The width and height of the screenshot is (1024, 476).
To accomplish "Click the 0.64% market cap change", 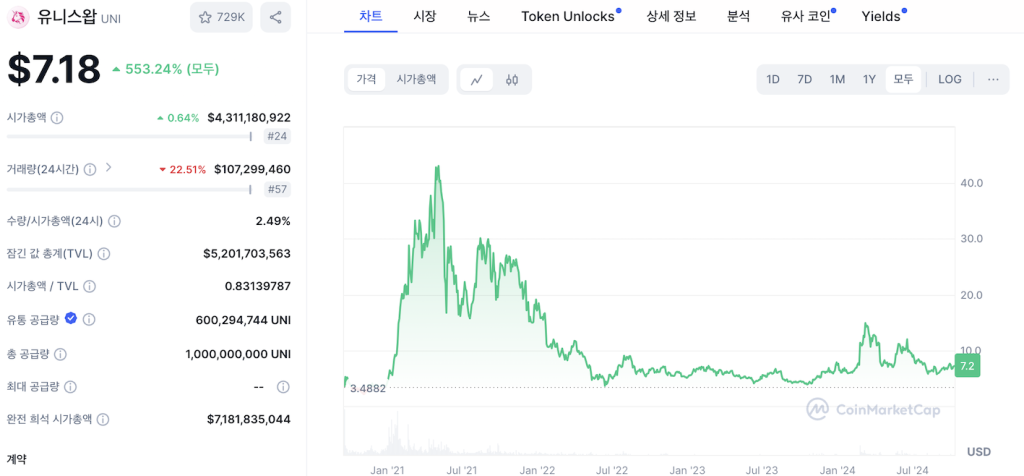I will (178, 118).
